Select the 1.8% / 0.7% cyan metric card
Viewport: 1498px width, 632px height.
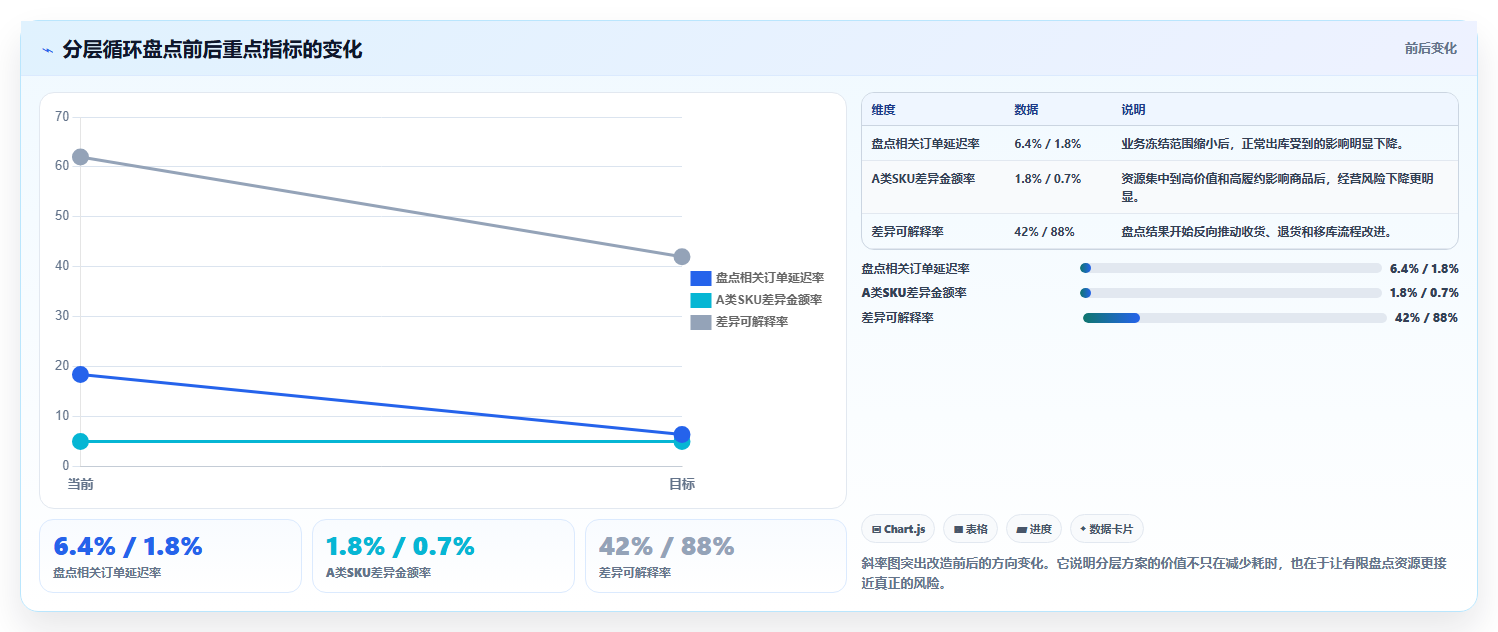point(443,556)
